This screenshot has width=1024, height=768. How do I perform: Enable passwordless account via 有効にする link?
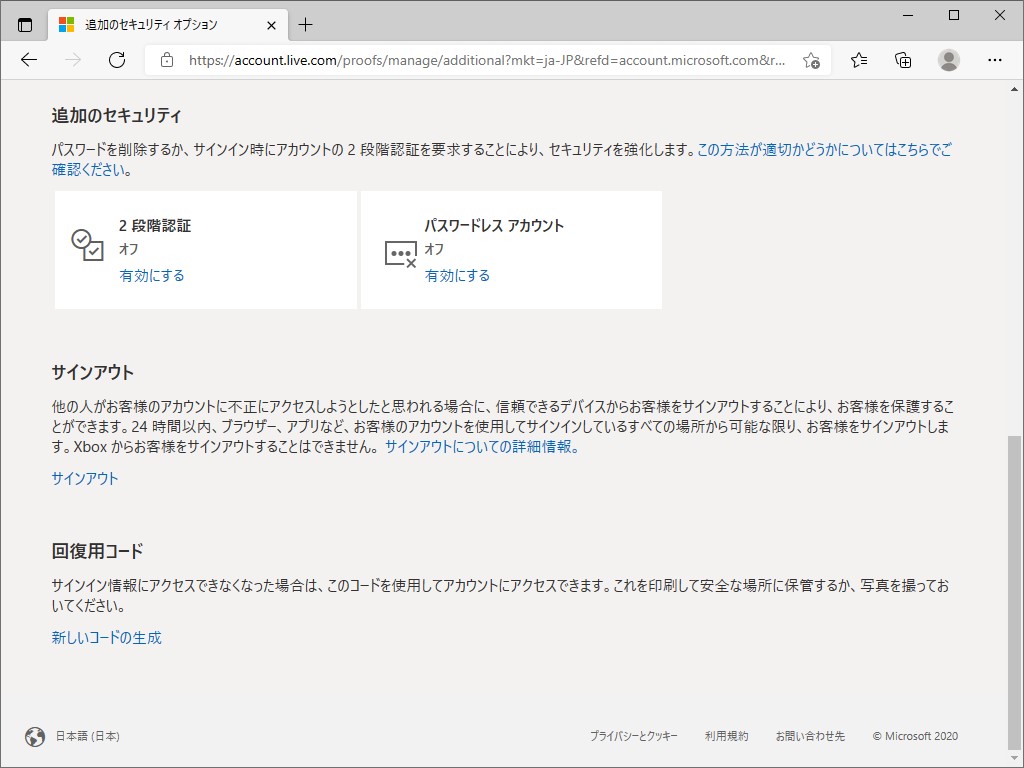(458, 275)
